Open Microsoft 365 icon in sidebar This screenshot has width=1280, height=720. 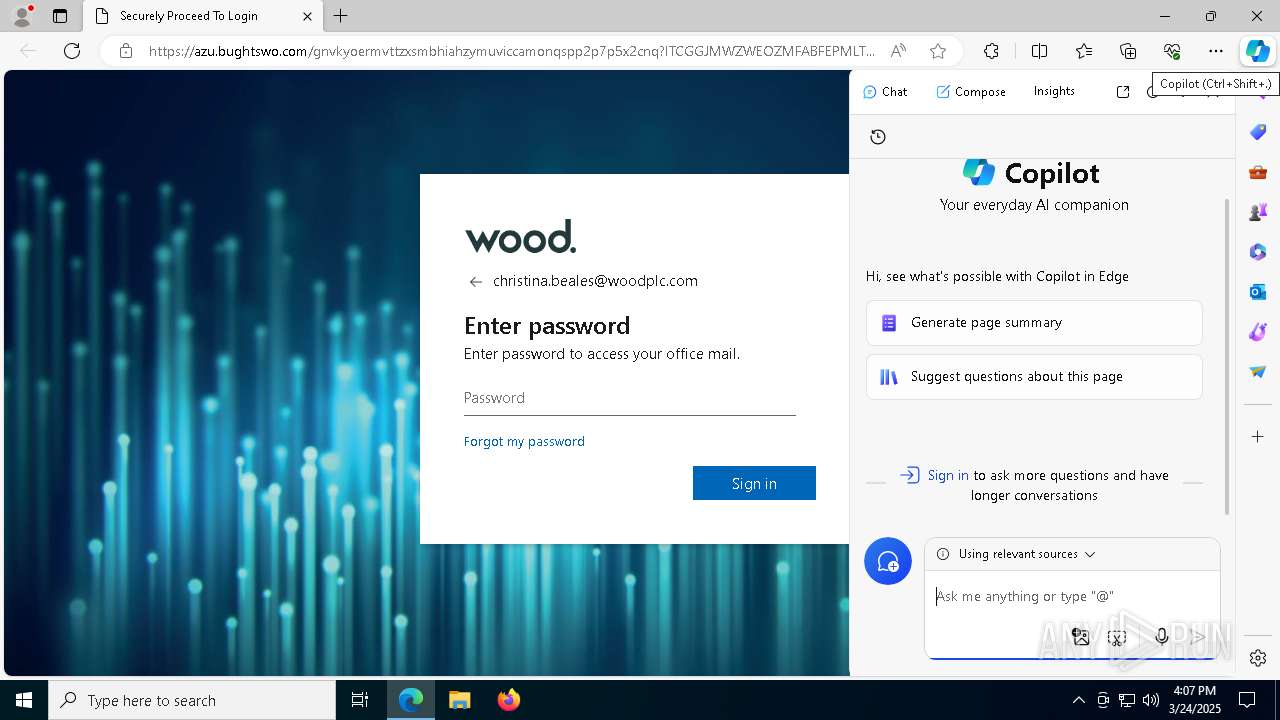point(1258,252)
